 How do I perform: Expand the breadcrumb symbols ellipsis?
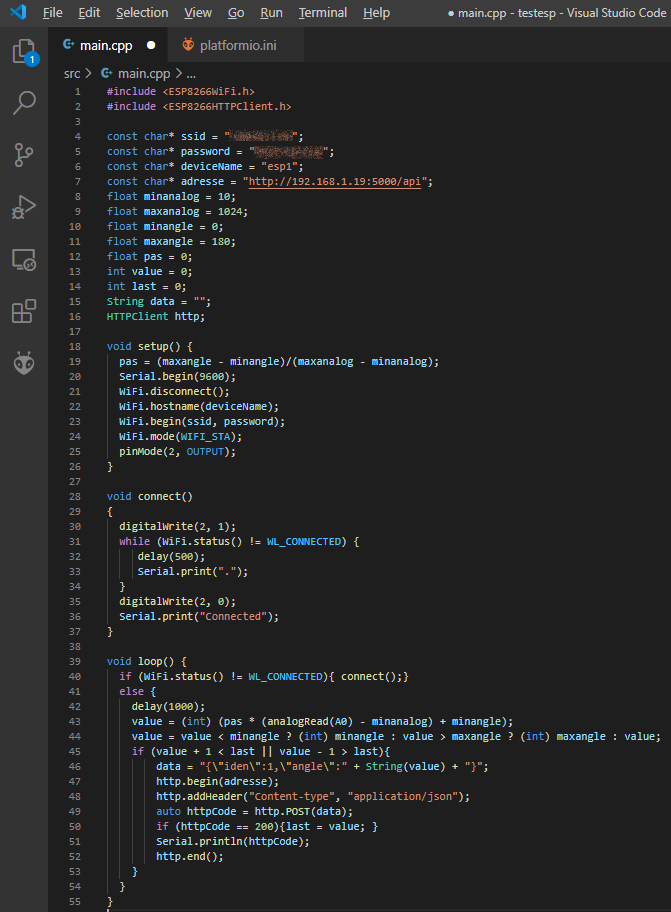191,73
